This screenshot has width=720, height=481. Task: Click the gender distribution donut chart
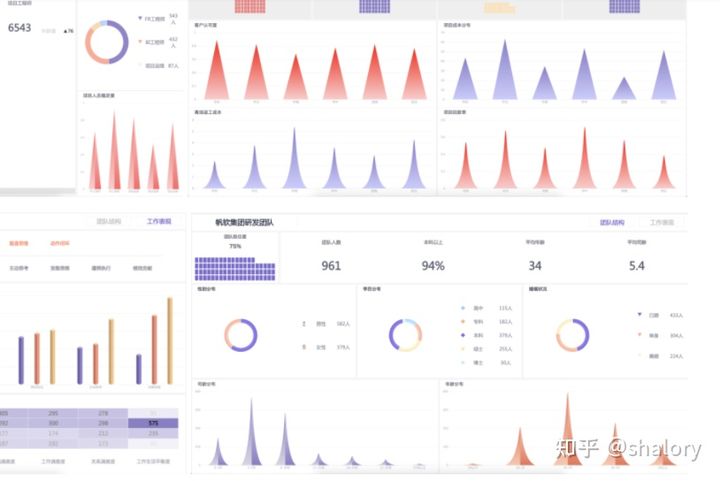pyautogui.click(x=241, y=335)
